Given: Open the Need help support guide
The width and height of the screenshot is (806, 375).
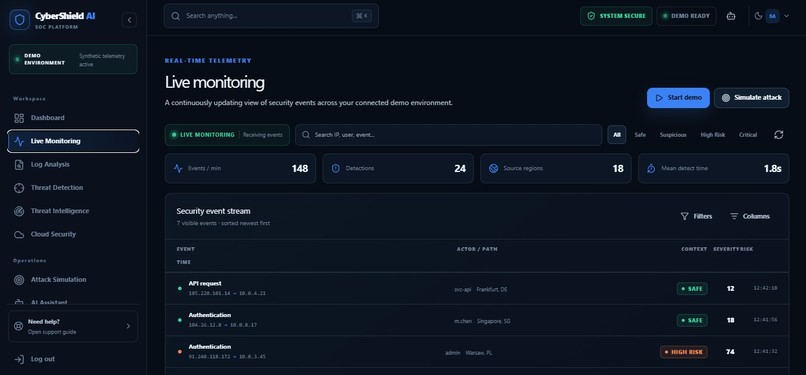Looking at the screenshot, I should coord(73,326).
